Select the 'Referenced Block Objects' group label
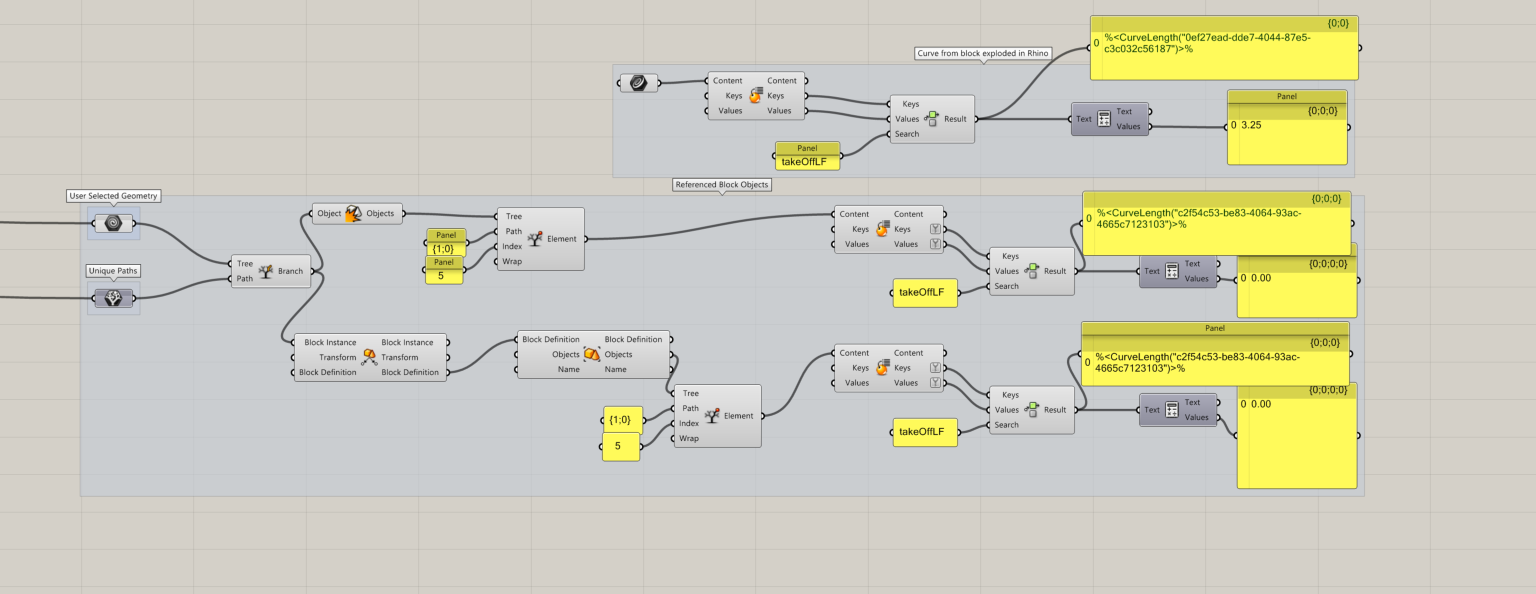Image resolution: width=1536 pixels, height=594 pixels. point(721,185)
